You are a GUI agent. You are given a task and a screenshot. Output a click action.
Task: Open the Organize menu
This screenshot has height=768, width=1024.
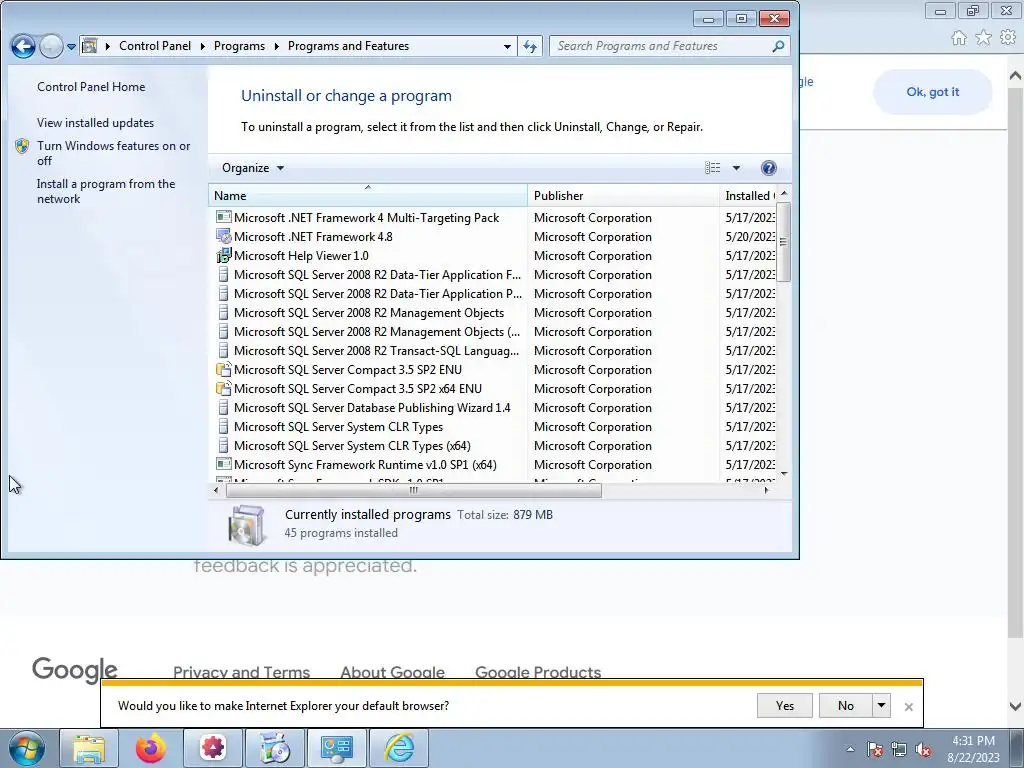click(253, 168)
